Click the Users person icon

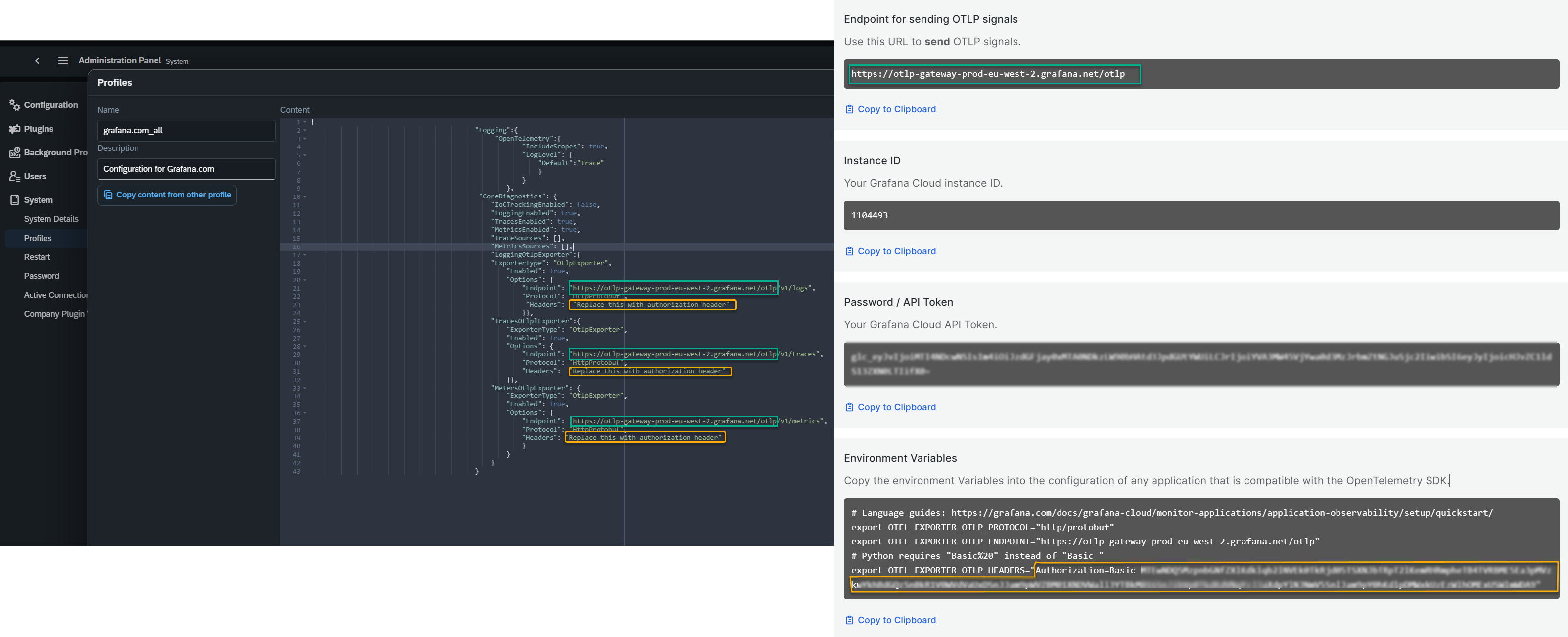tap(15, 177)
